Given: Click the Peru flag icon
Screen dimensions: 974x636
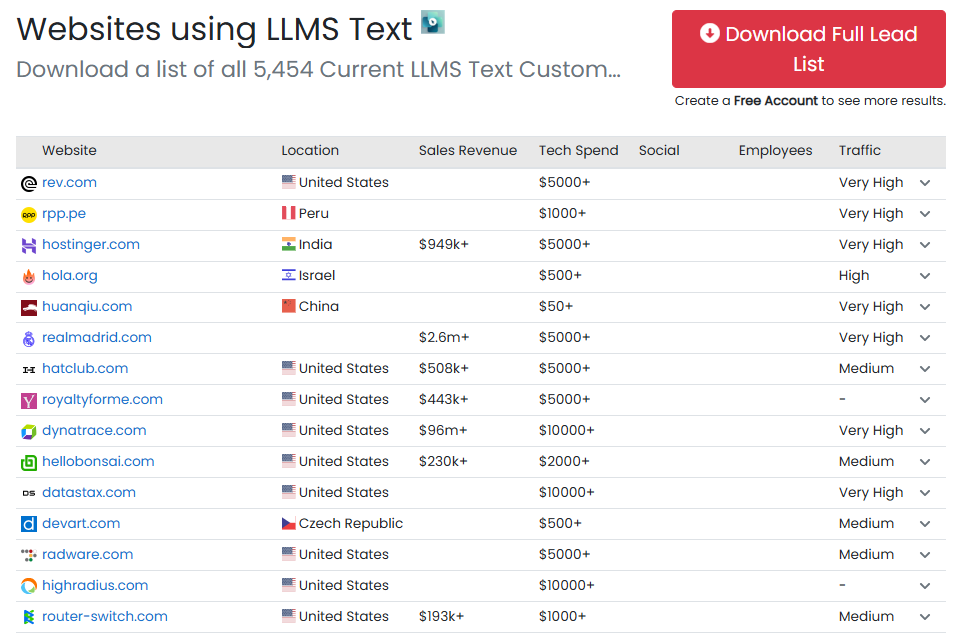Looking at the screenshot, I should pyautogui.click(x=288, y=213).
